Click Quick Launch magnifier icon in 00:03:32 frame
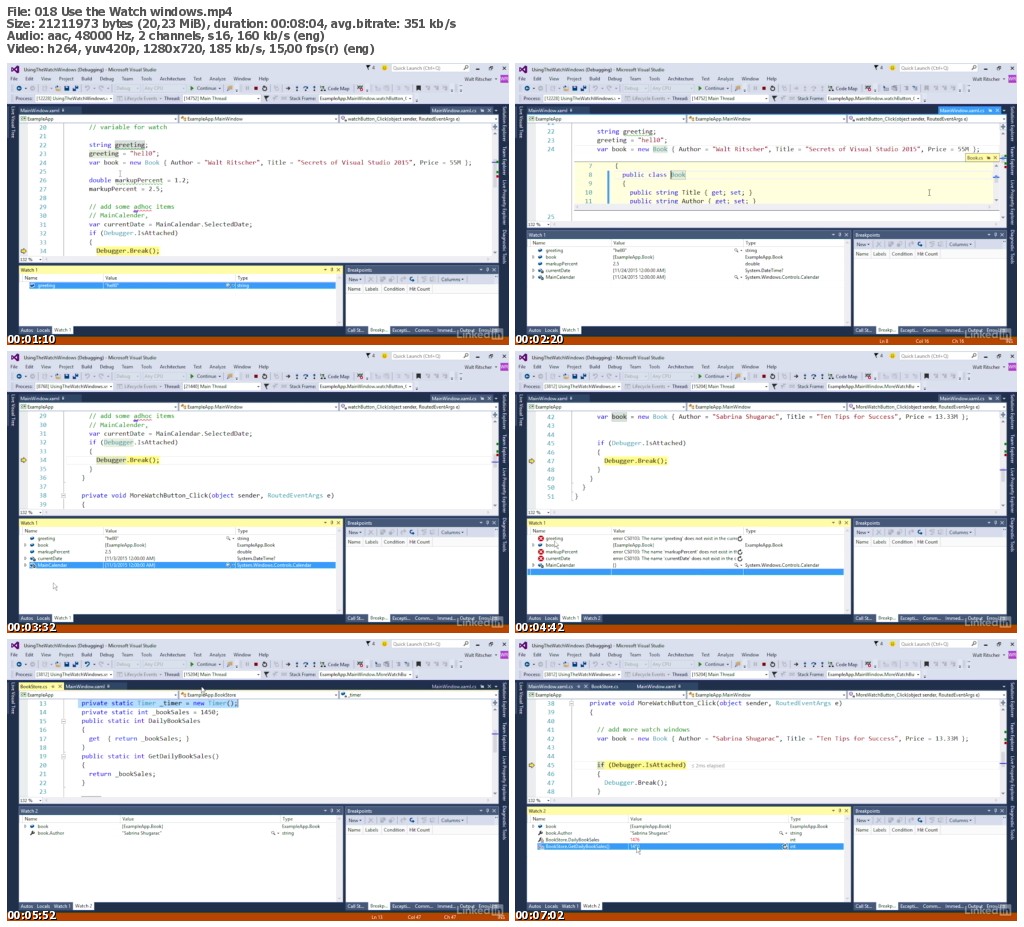Screen dimensions: 1024x927 point(466,355)
